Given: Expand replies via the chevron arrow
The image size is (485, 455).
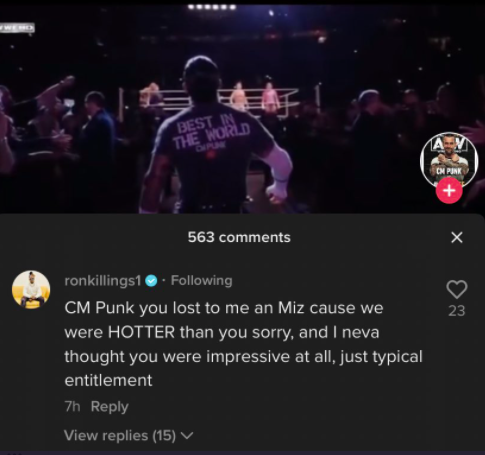Looking at the screenshot, I should coord(187,435).
